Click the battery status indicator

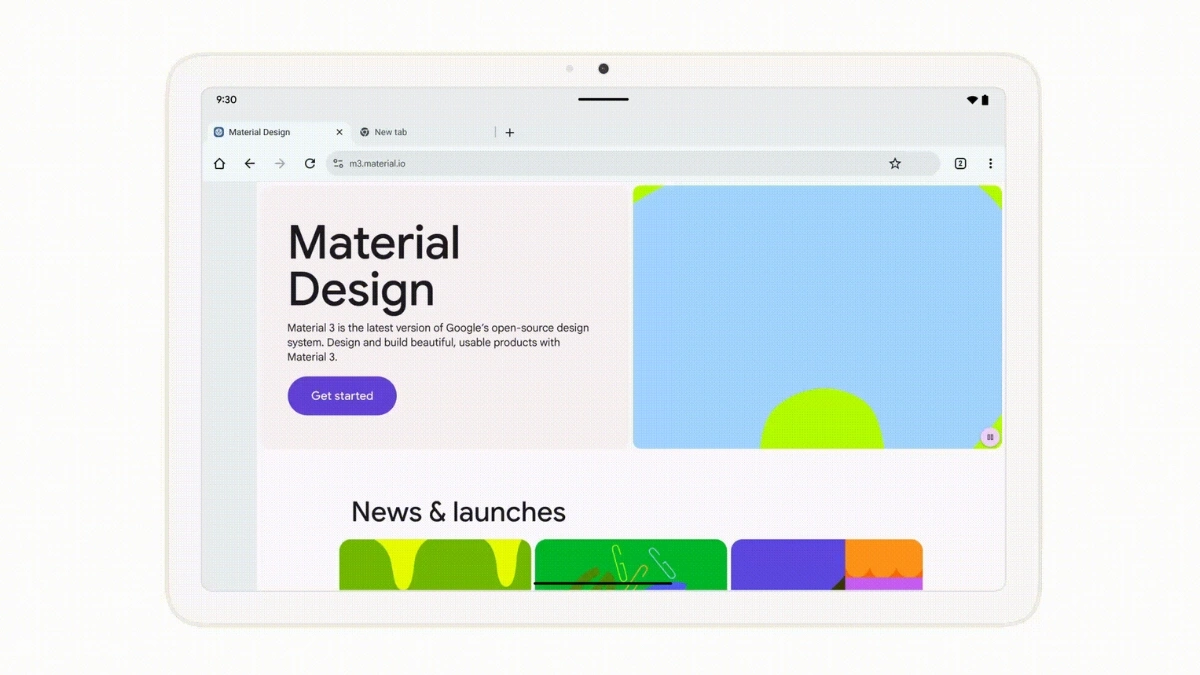pyautogui.click(x=985, y=99)
